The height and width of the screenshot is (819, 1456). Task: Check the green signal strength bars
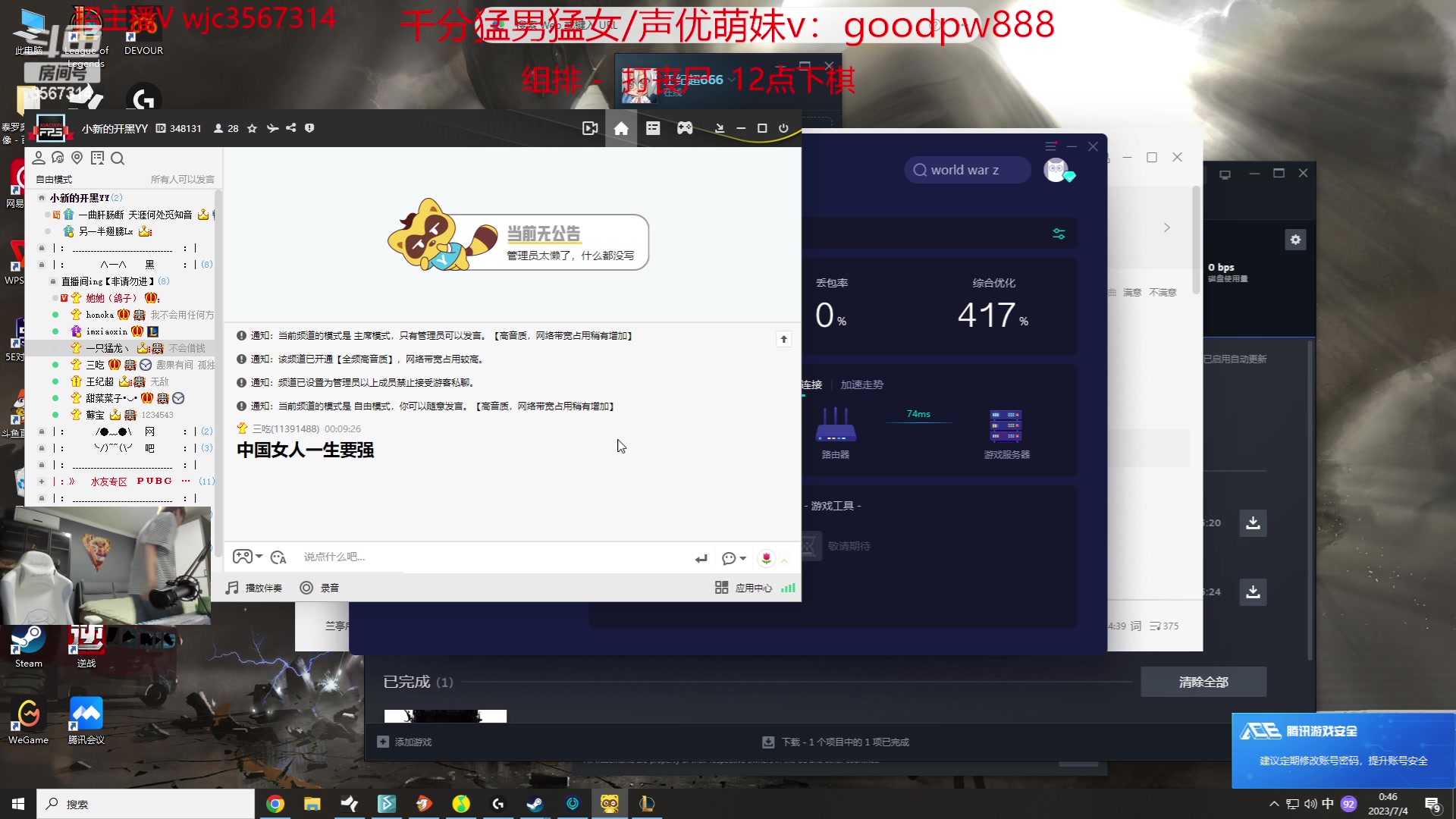(788, 588)
